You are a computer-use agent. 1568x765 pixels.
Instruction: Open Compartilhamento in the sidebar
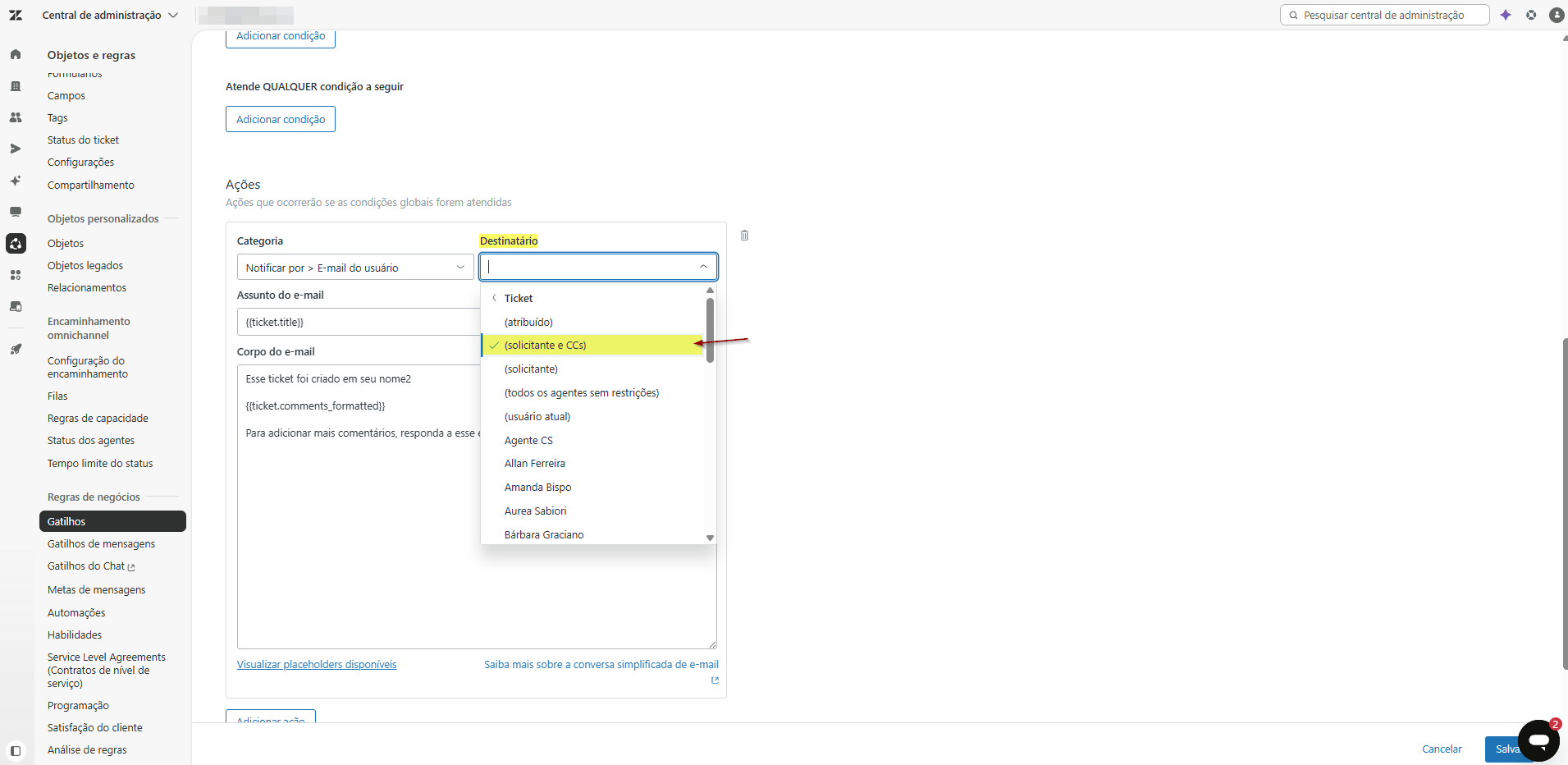tap(90, 186)
